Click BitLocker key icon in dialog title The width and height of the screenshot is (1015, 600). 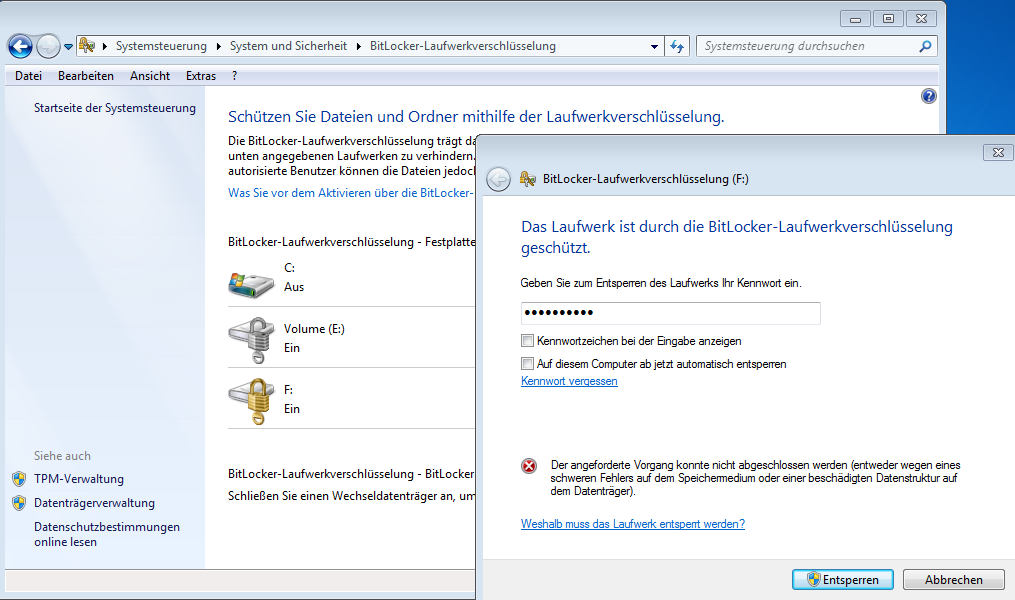(x=528, y=179)
